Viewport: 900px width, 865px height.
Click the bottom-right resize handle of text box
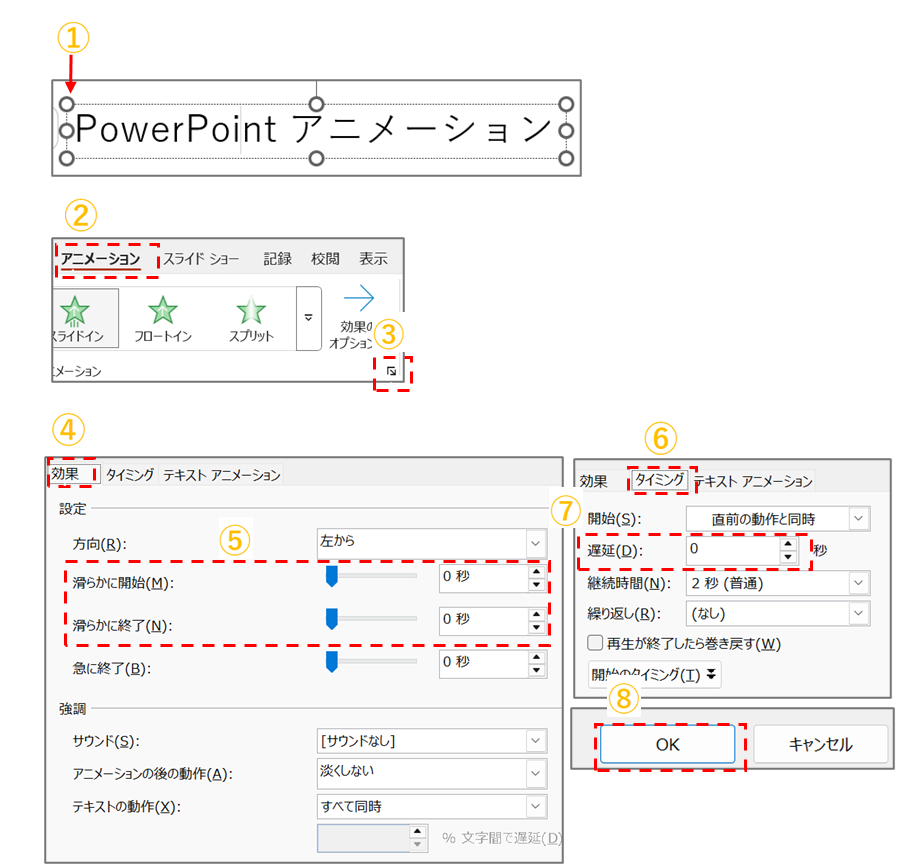[566, 158]
